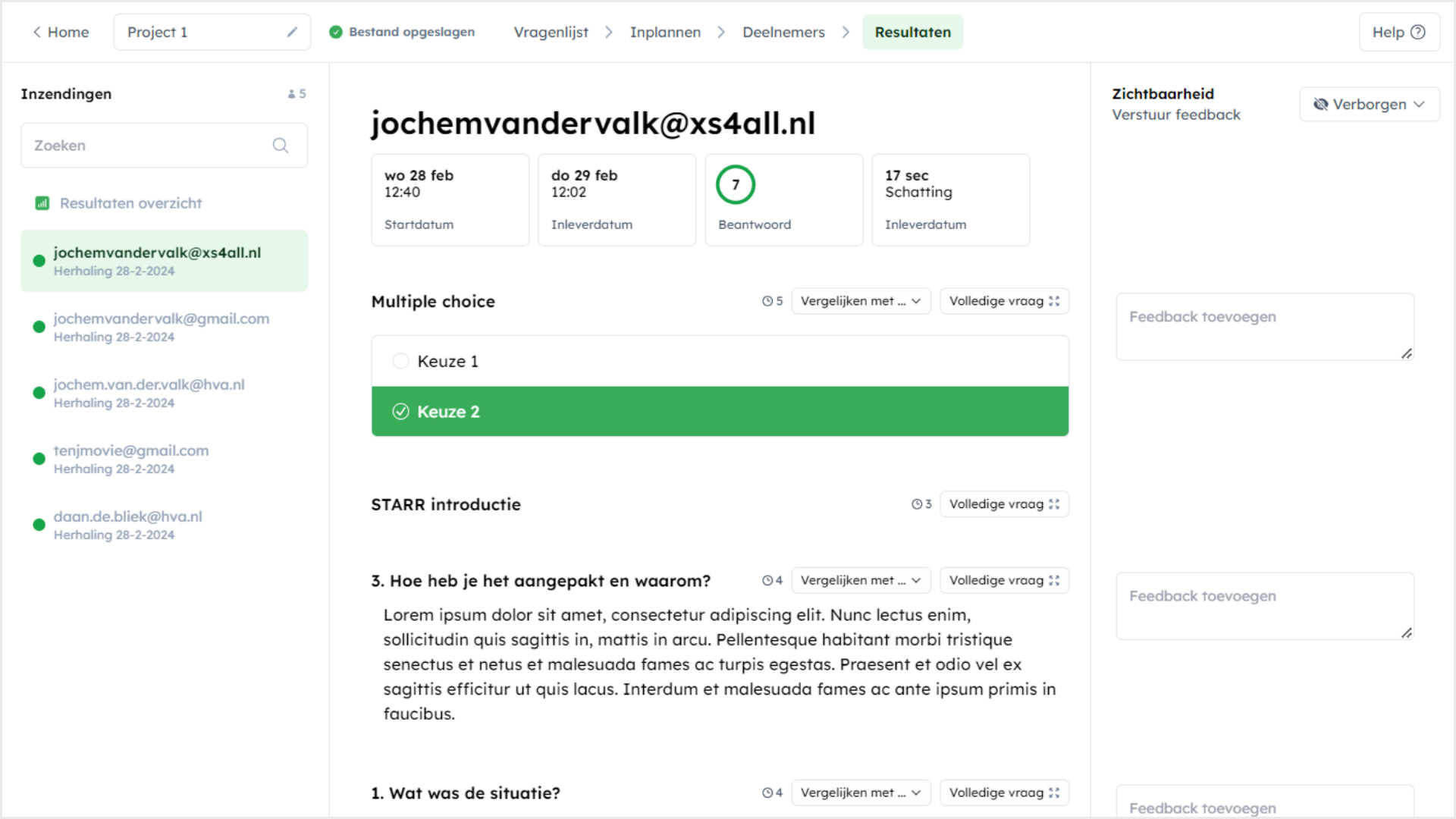Click resize handle of Multiple choice feedback box
Image resolution: width=1456 pixels, height=819 pixels.
1406,353
